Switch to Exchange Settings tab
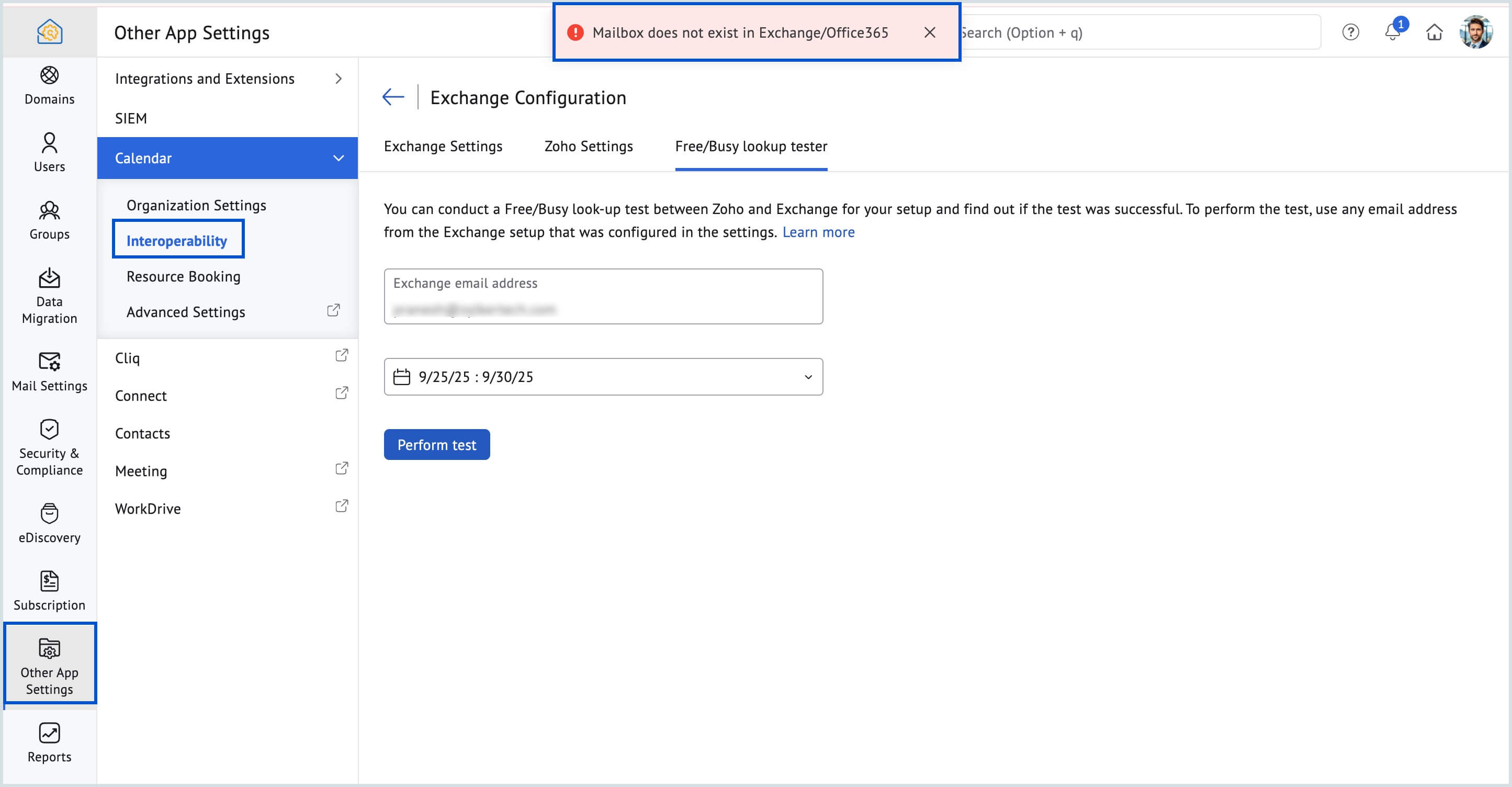 click(443, 146)
